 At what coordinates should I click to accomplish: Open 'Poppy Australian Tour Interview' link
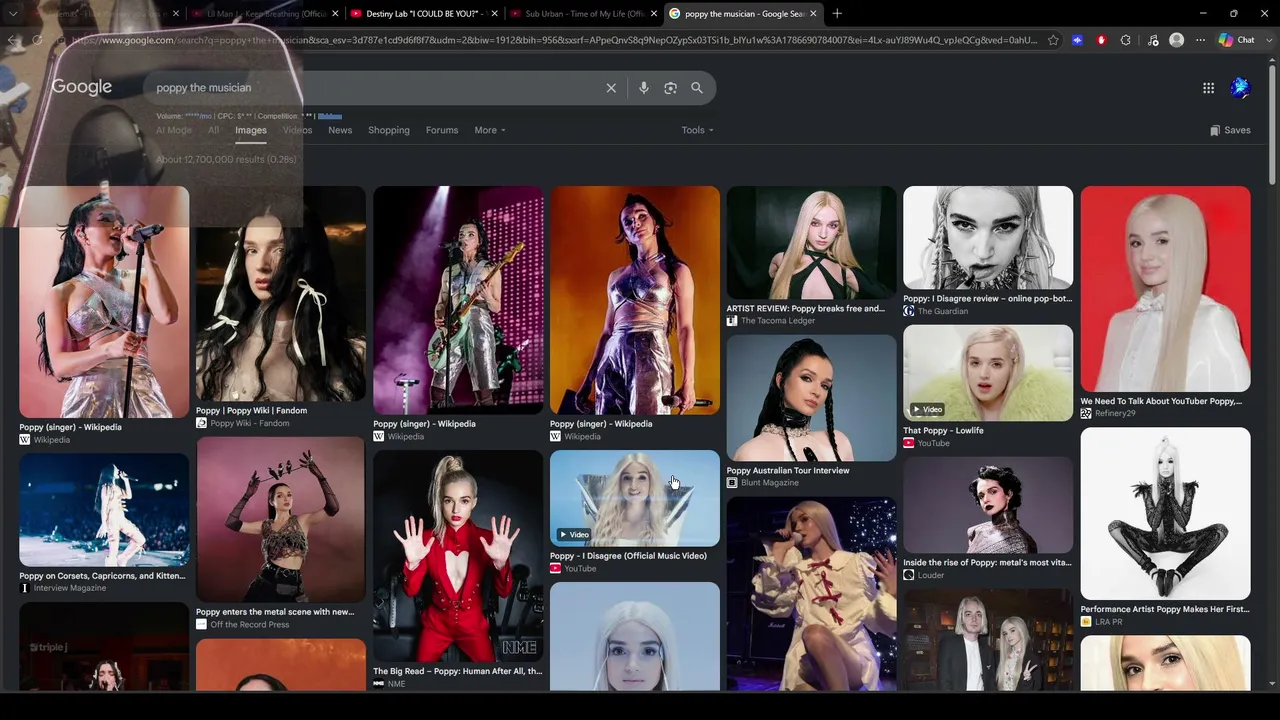click(788, 470)
